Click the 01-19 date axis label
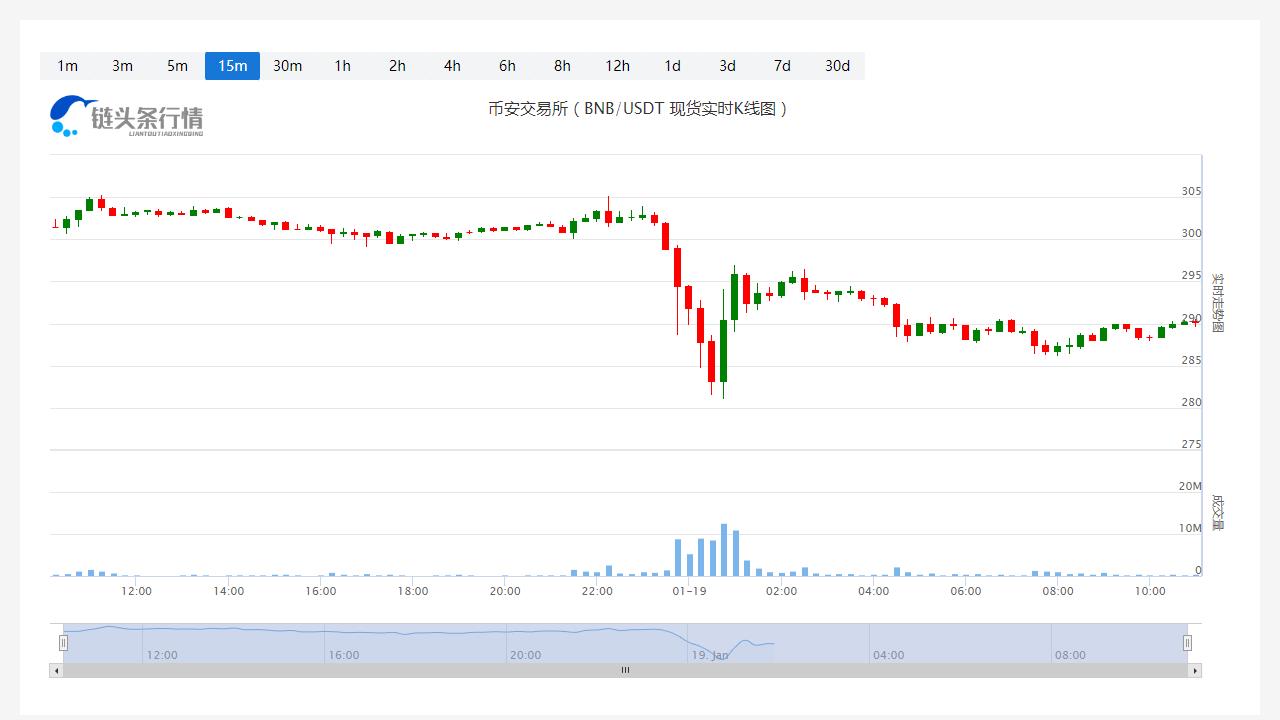This screenshot has height=720, width=1280. (689, 591)
